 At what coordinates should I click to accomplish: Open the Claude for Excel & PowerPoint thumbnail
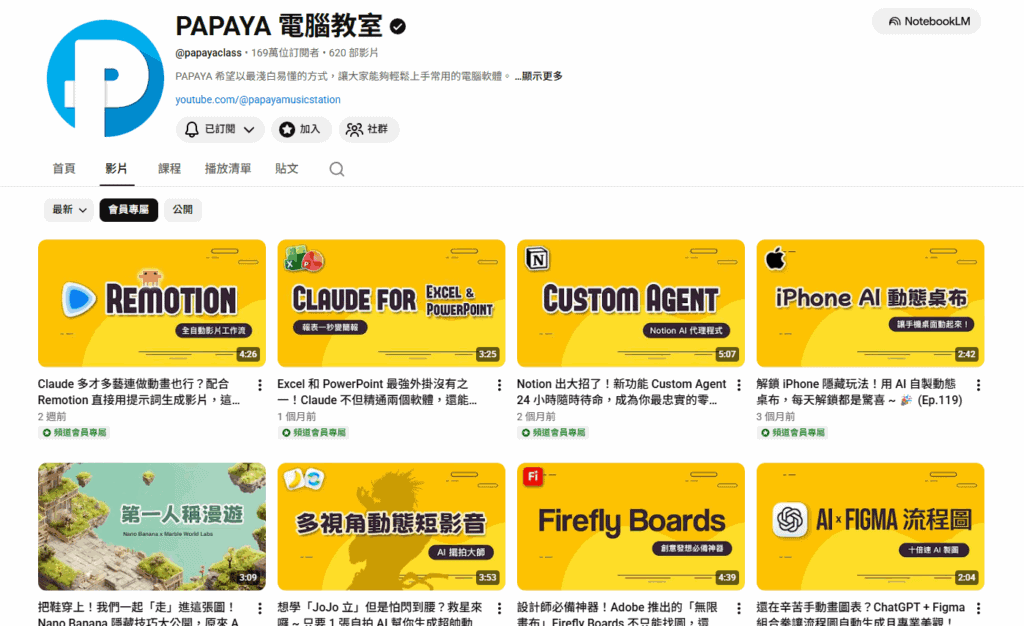(391, 303)
